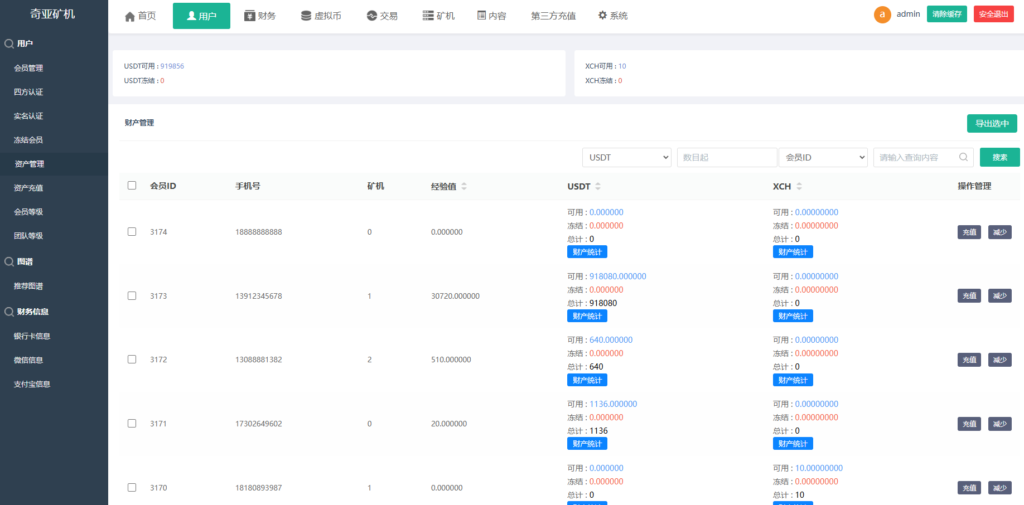
Task: Click the magnifier icon beside sidebar 图谱
Action: point(9,262)
